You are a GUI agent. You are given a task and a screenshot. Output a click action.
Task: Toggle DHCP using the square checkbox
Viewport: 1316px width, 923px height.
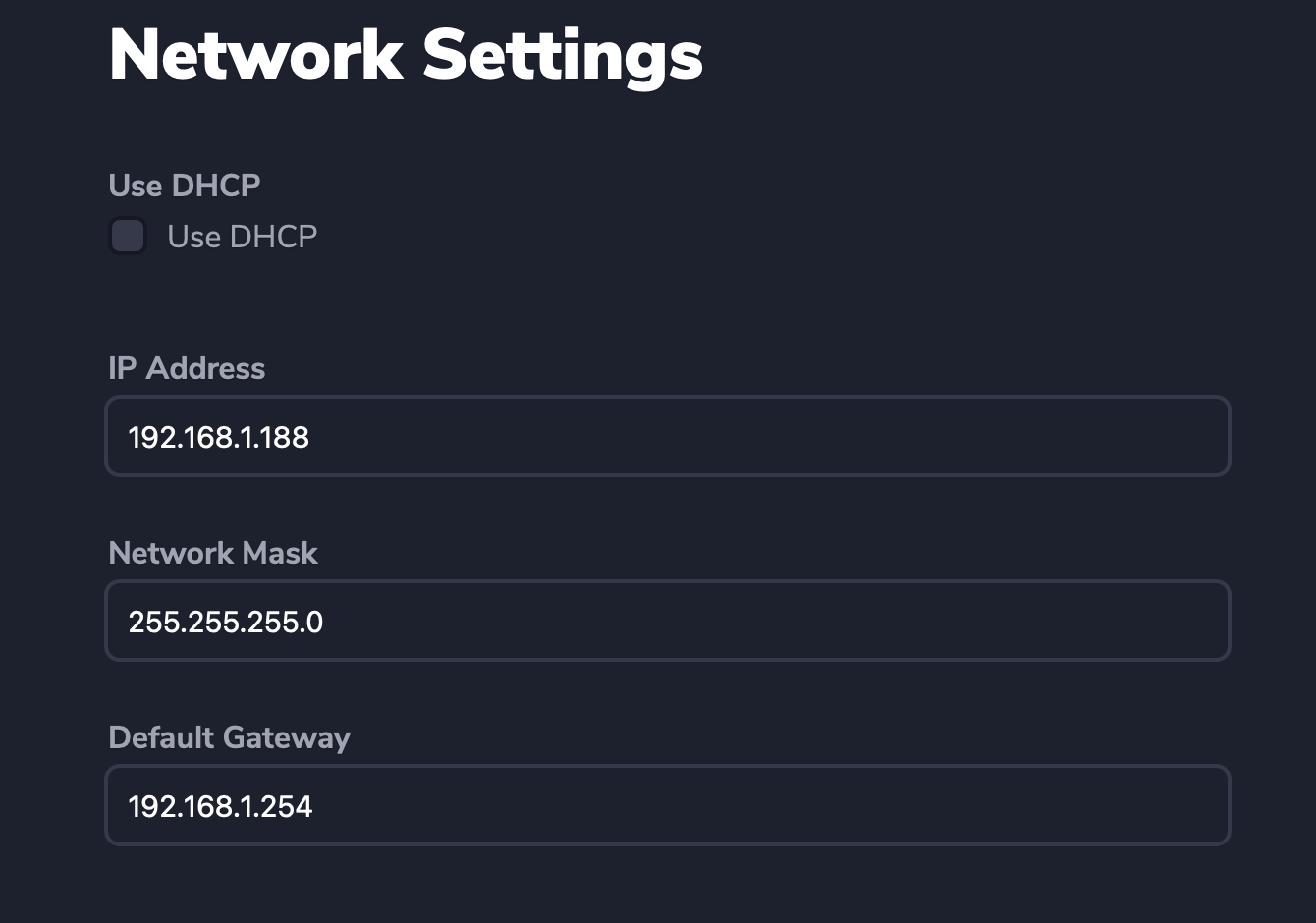pos(128,236)
